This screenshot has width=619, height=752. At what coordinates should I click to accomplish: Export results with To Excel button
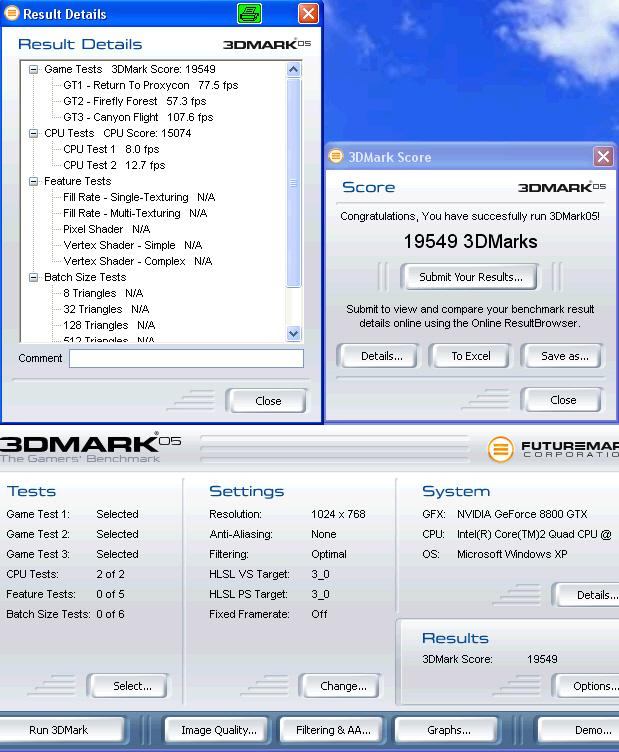[x=470, y=356]
